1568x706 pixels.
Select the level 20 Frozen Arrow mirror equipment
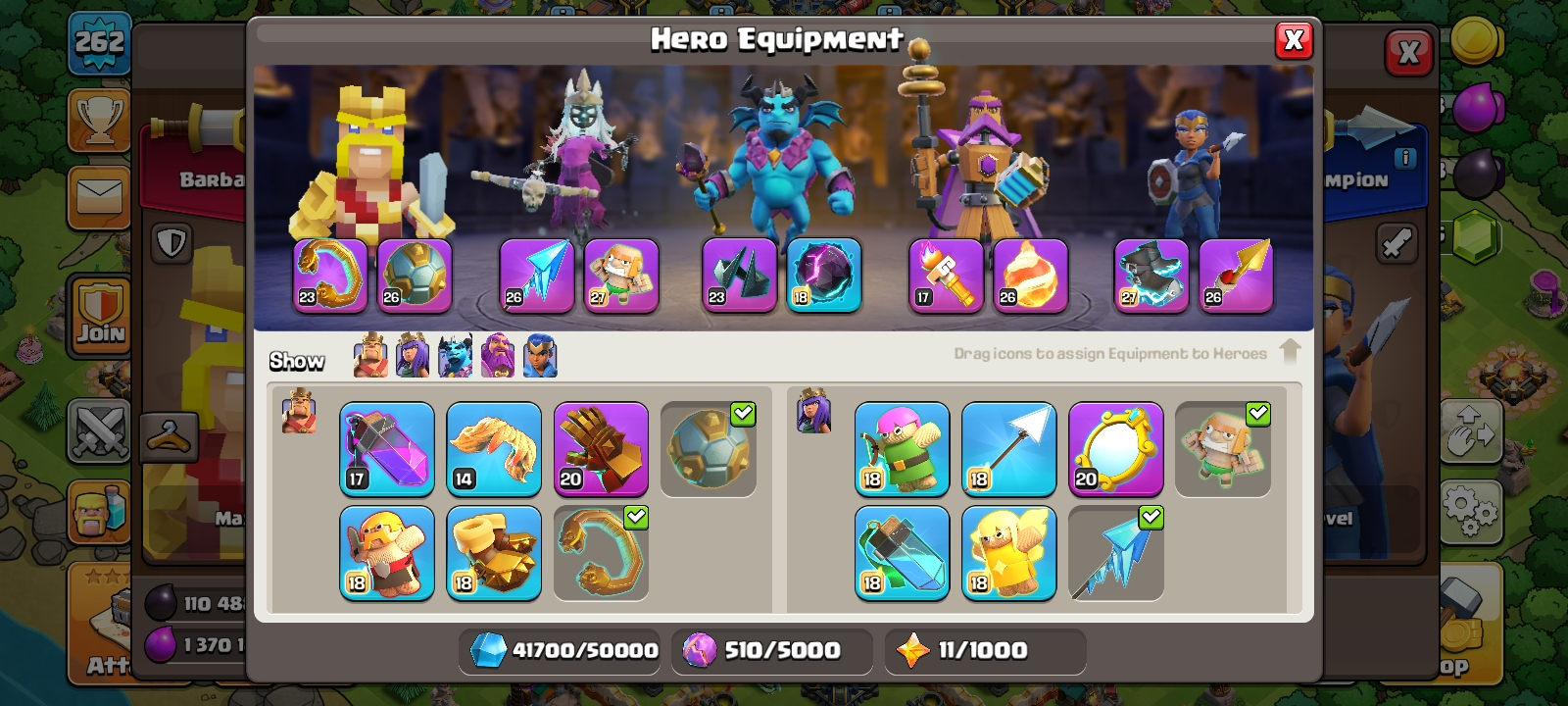(1115, 449)
